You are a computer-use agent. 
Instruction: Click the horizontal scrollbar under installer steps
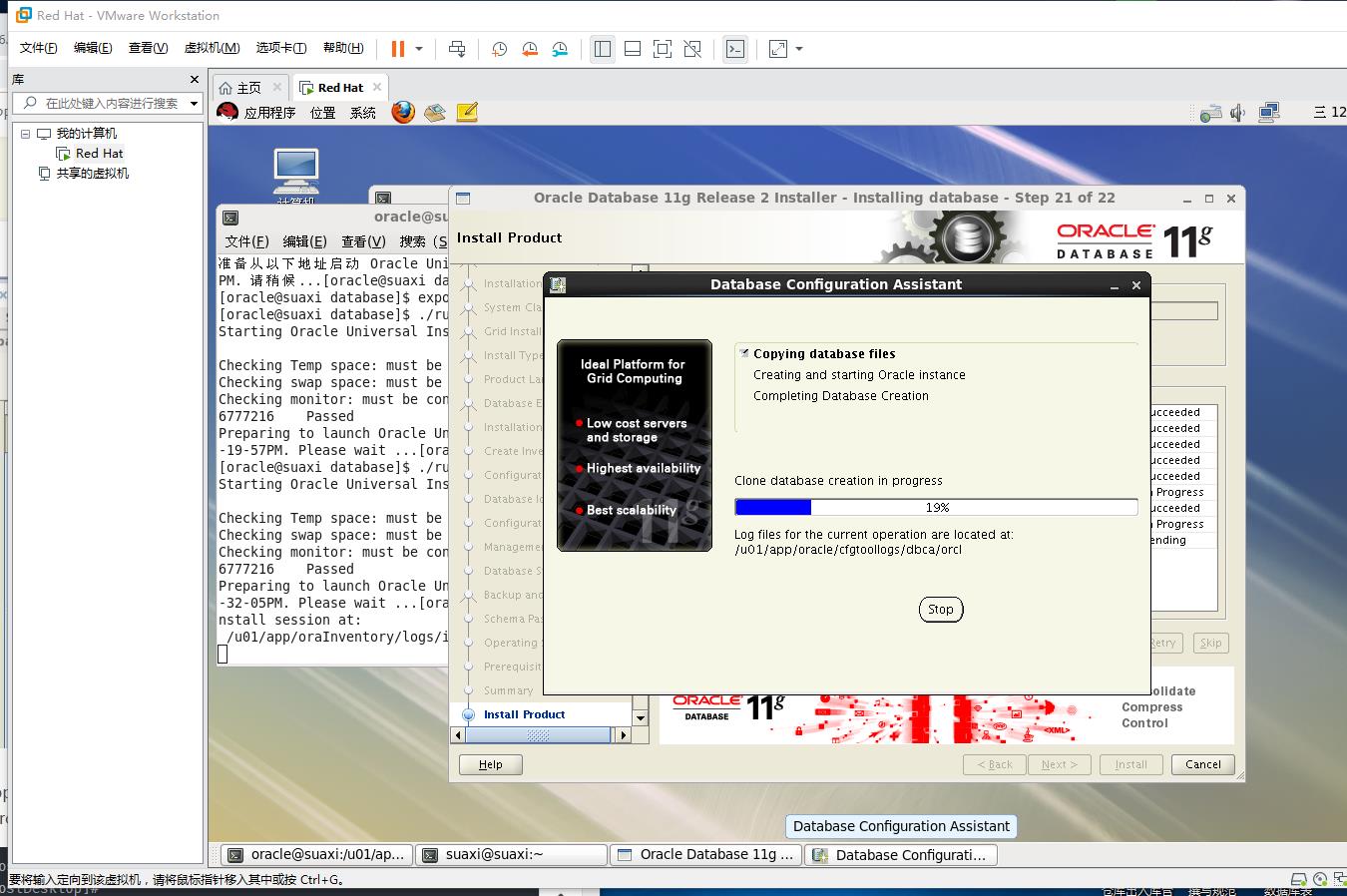[540, 735]
